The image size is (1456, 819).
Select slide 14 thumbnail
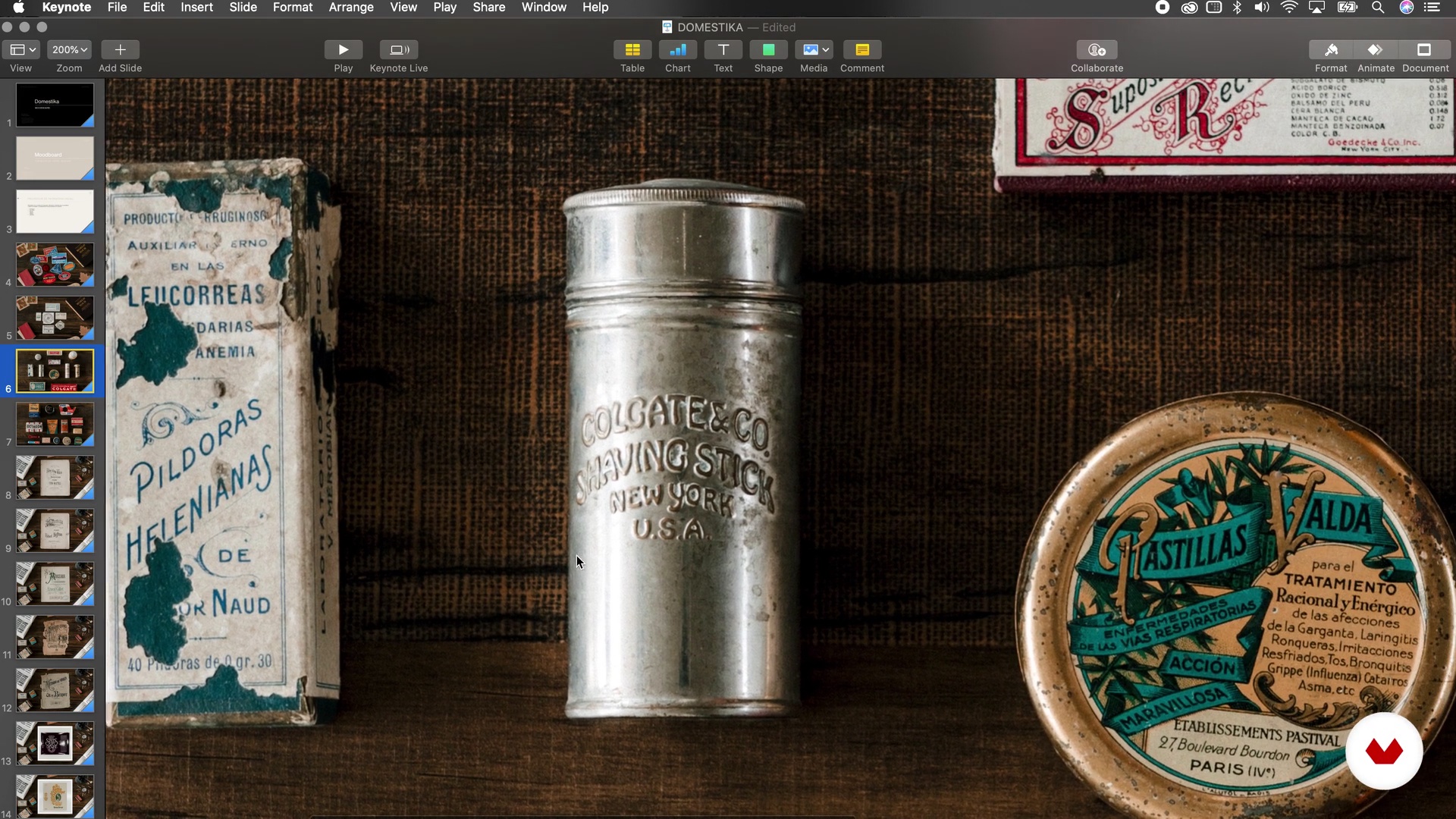(x=55, y=796)
